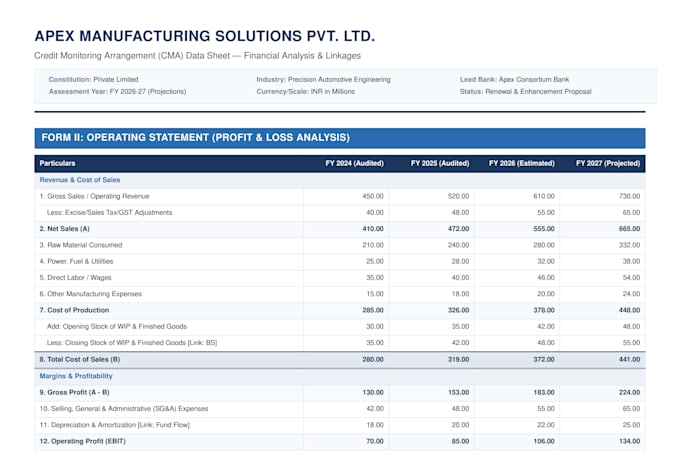Click '2. Net Sales (A)' row label
680x459 pixels.
[64, 229]
